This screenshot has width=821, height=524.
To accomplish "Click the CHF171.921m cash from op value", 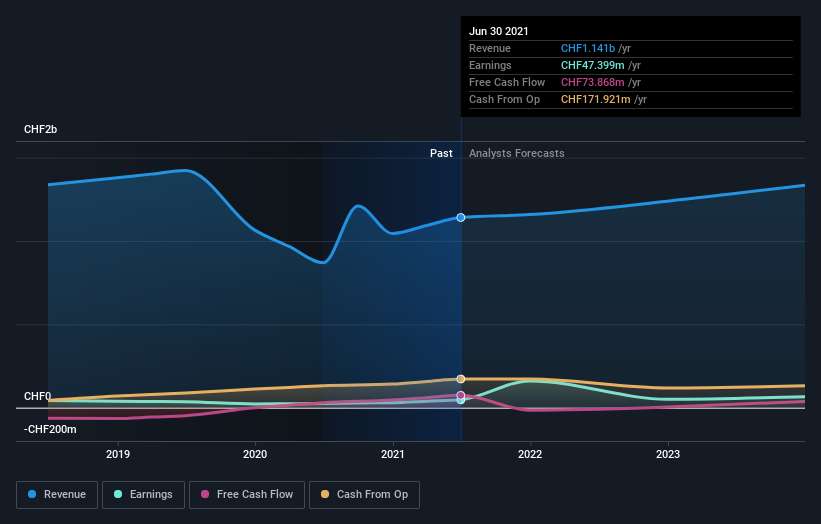I will (595, 99).
